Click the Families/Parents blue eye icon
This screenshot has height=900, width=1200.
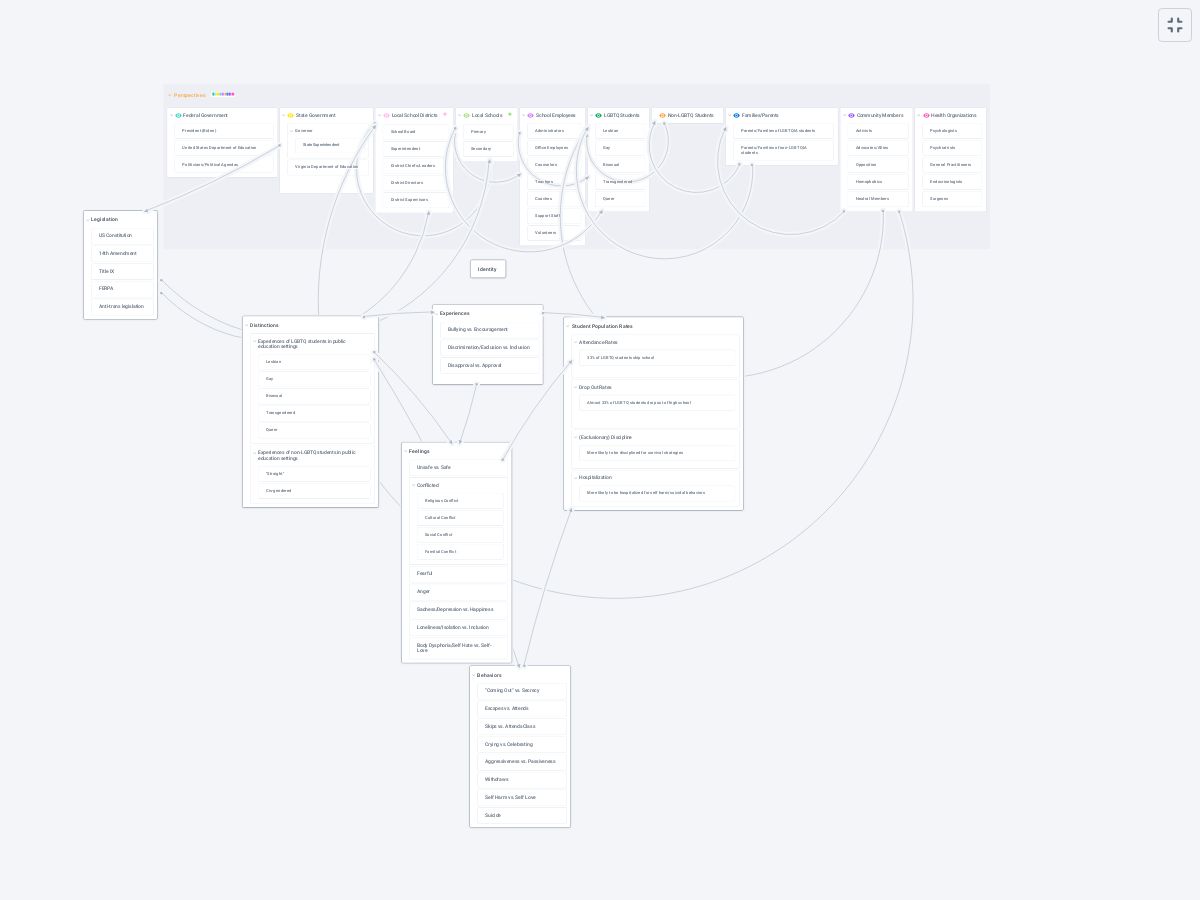(737, 116)
